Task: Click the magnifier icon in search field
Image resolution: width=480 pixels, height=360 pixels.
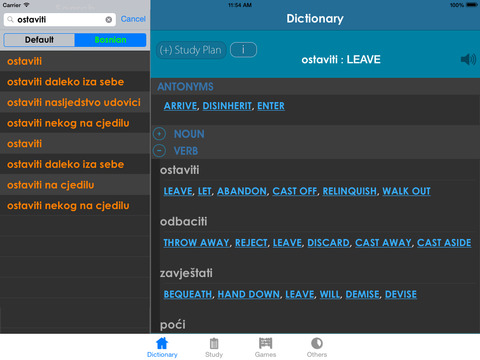Action: click(10, 20)
